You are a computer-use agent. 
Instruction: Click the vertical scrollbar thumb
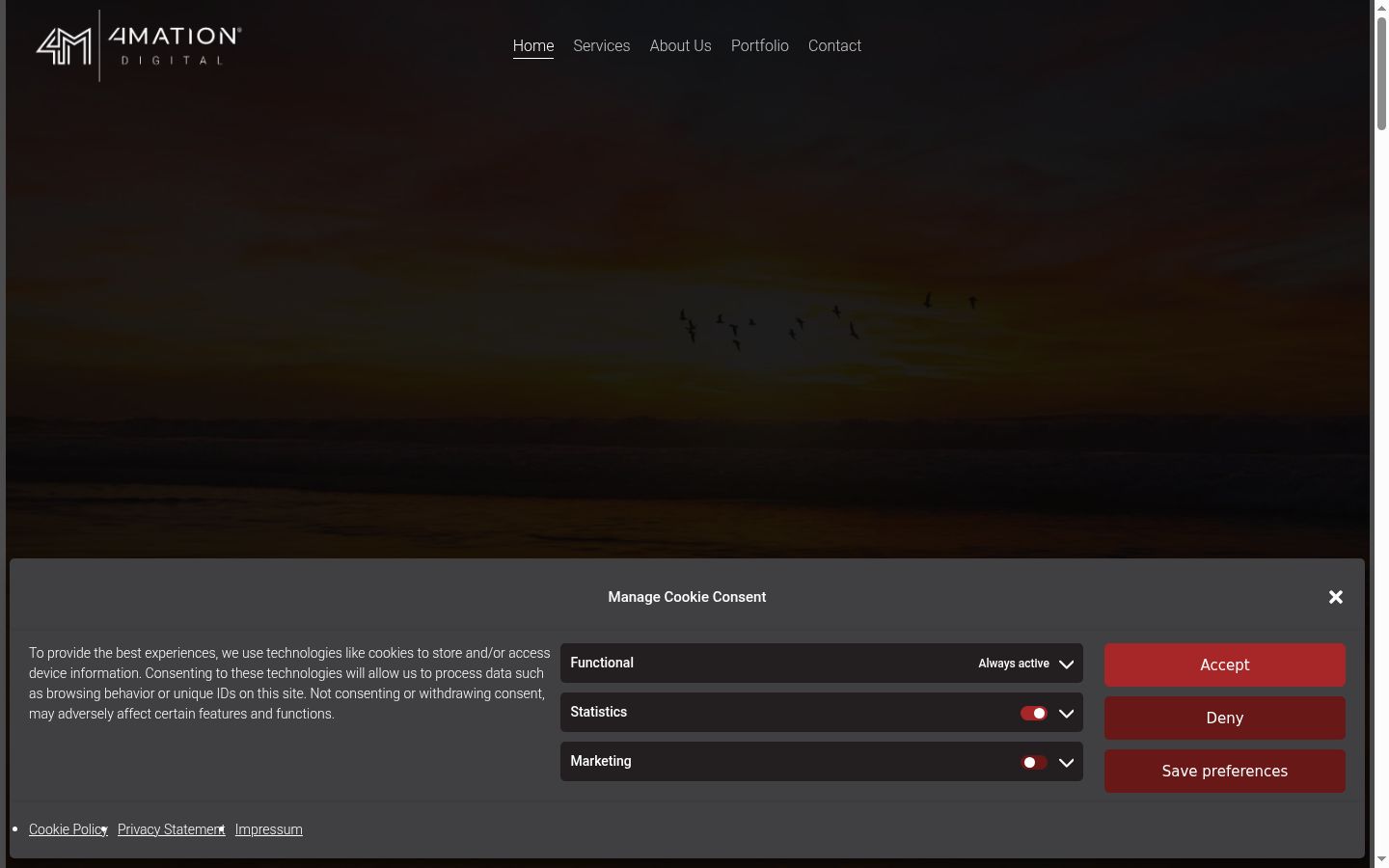(1381, 73)
